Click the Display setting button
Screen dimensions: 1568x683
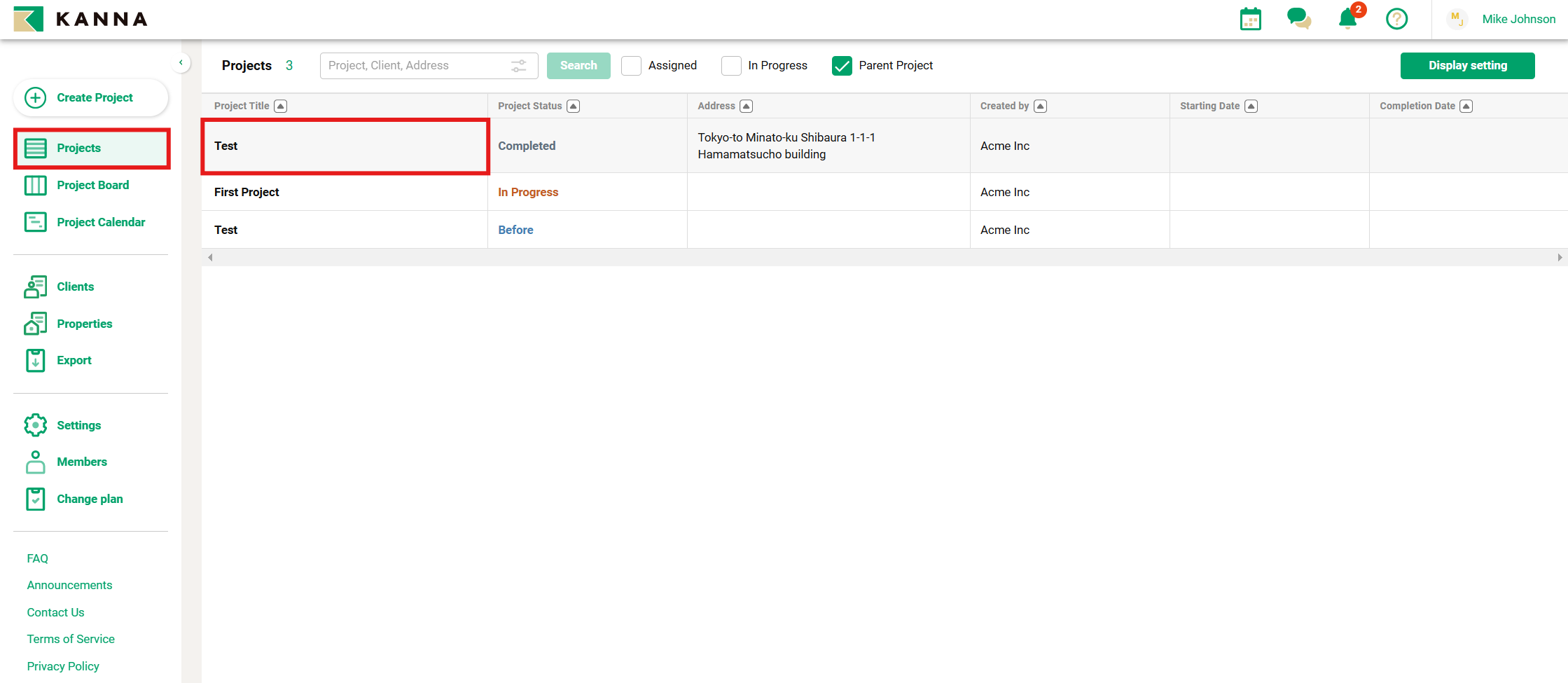click(x=1467, y=66)
